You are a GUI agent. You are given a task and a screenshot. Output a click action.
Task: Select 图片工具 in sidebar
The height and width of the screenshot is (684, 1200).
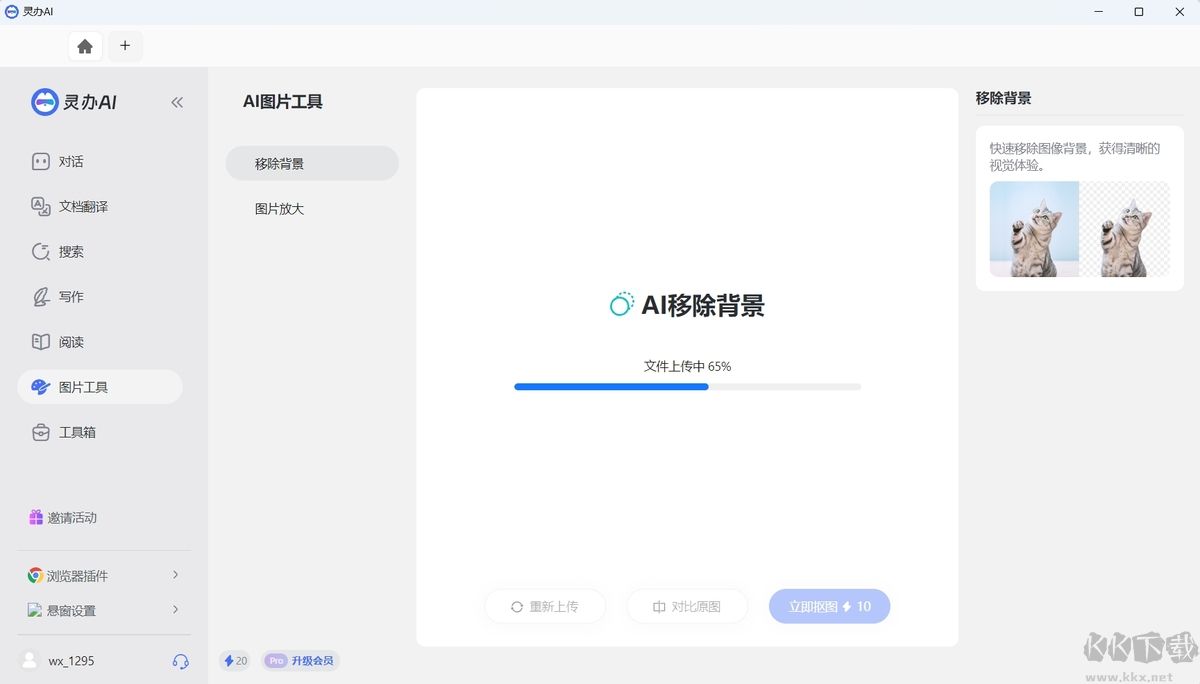point(100,387)
